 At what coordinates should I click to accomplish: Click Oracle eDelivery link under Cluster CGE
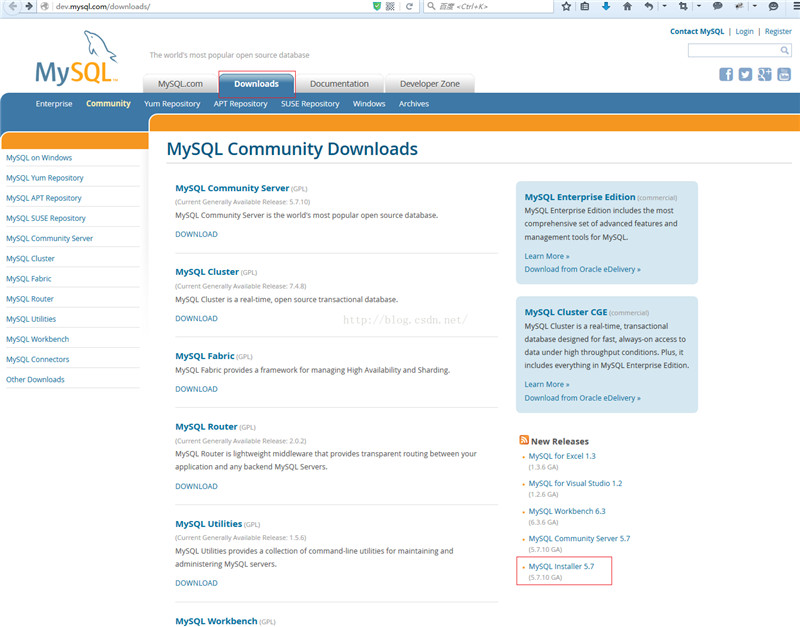coord(583,398)
